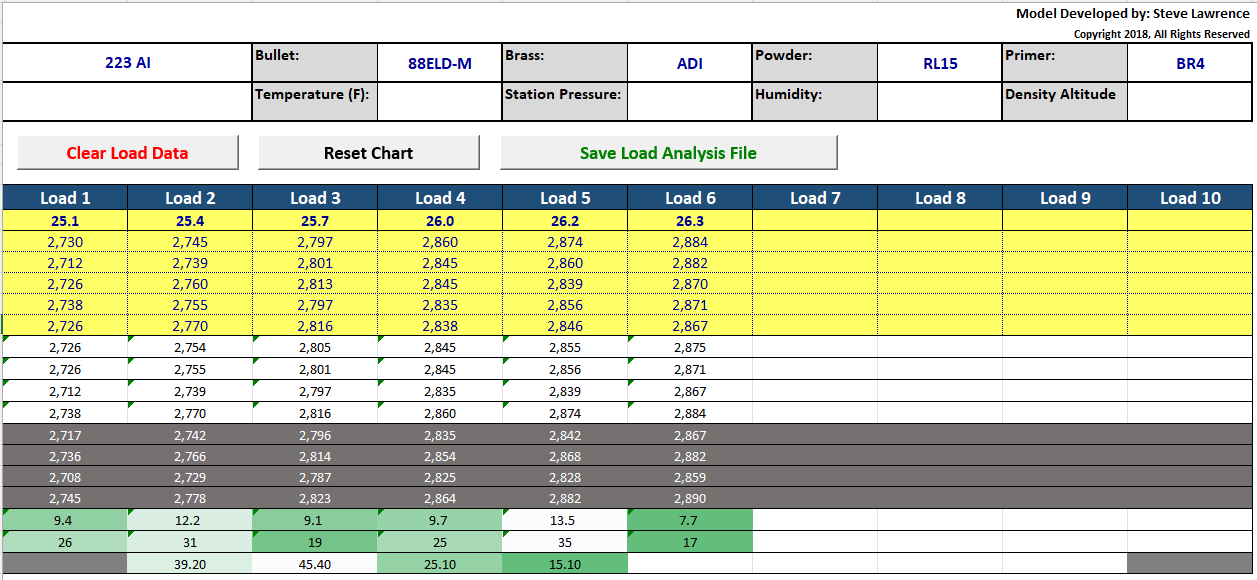Image resolution: width=1257 pixels, height=580 pixels.
Task: Select the empty Temperature (F) value field
Action: tap(439, 102)
